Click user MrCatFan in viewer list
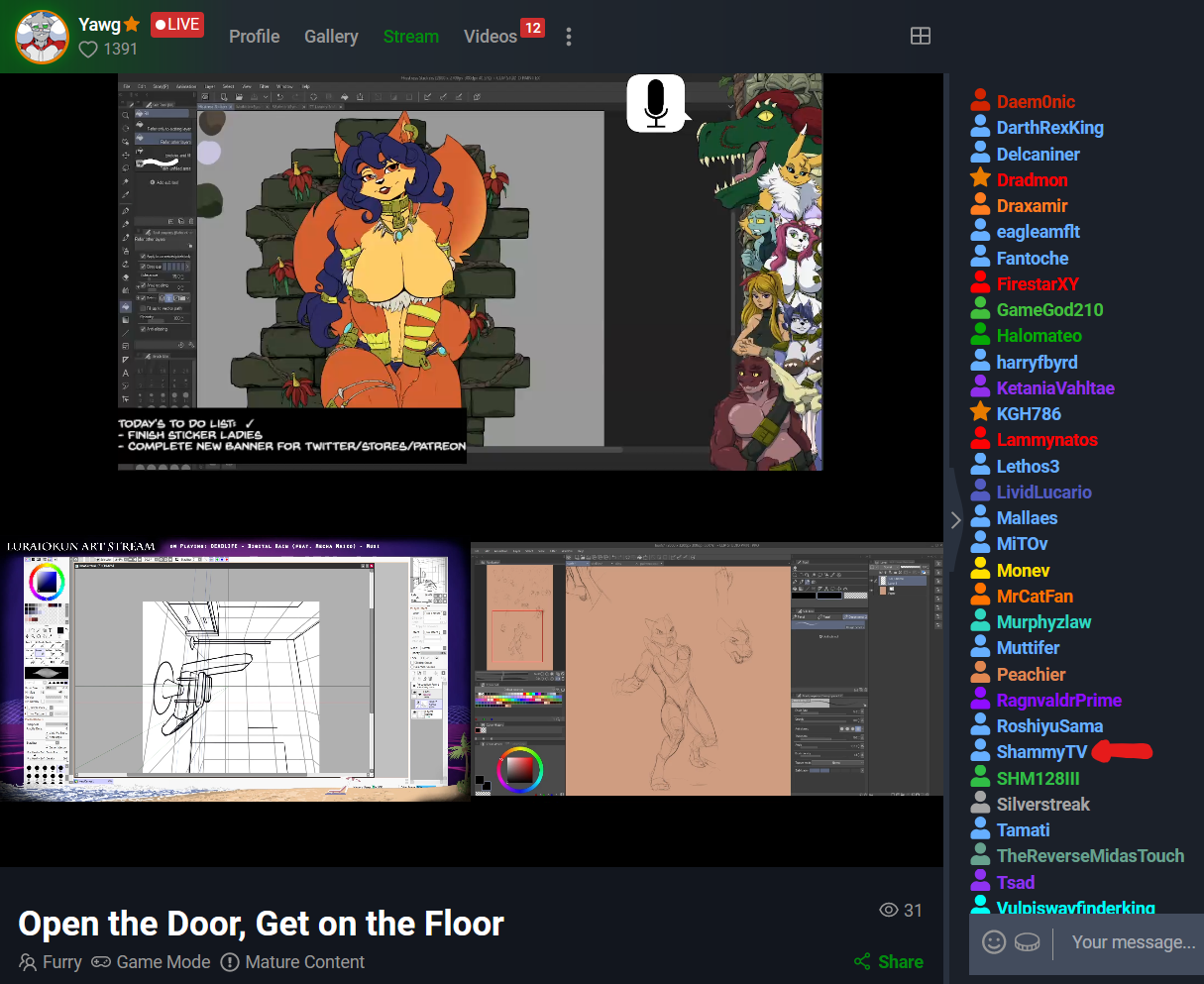Screen dimensions: 1204x984 coord(1035,597)
